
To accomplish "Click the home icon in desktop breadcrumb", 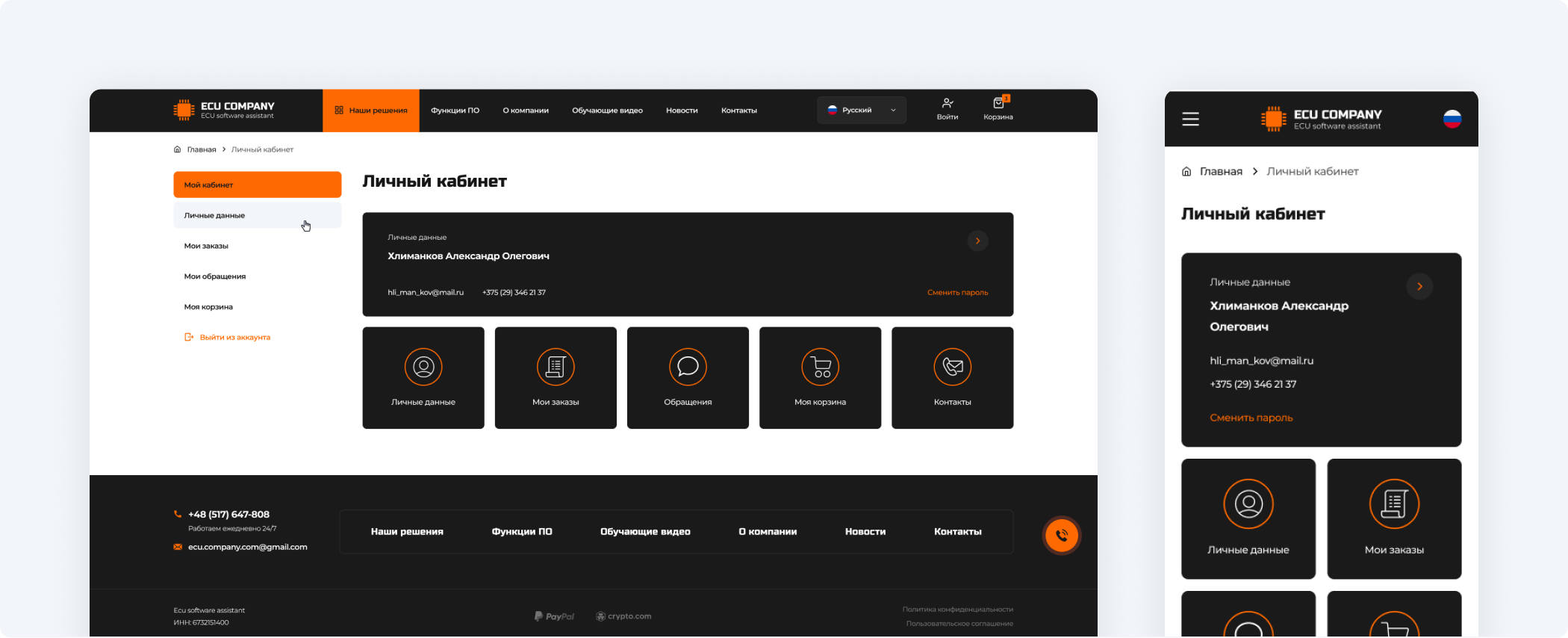I will click(177, 149).
